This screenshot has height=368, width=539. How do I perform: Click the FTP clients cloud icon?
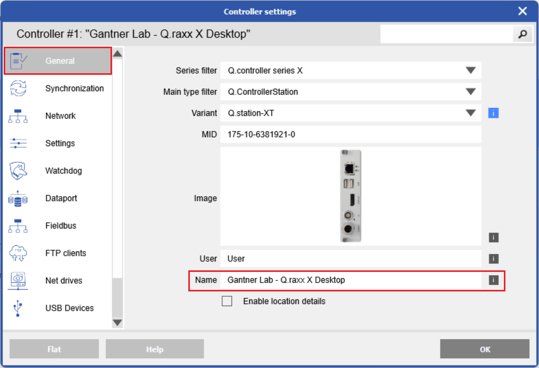click(18, 253)
